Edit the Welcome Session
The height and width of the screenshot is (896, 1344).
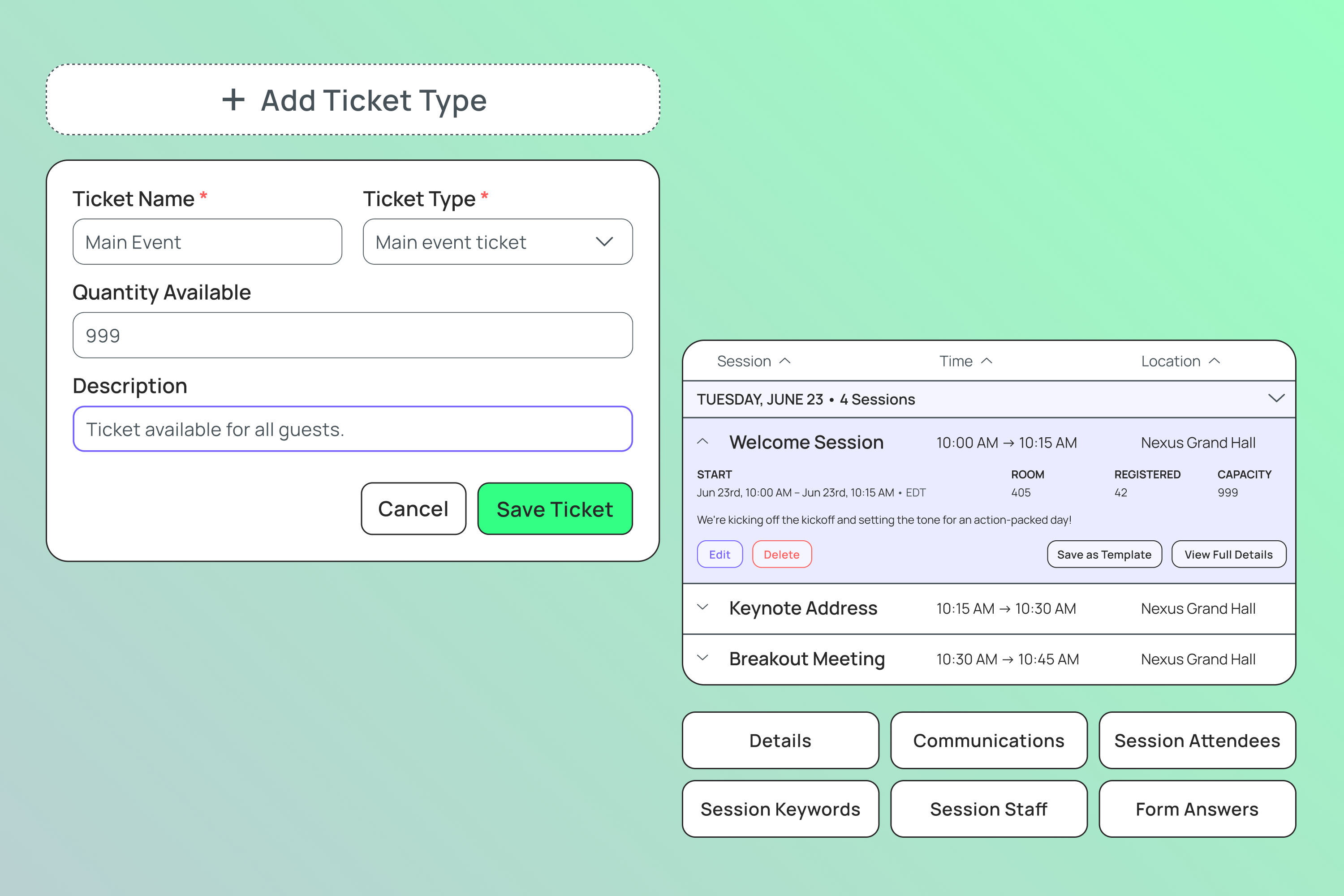point(720,554)
